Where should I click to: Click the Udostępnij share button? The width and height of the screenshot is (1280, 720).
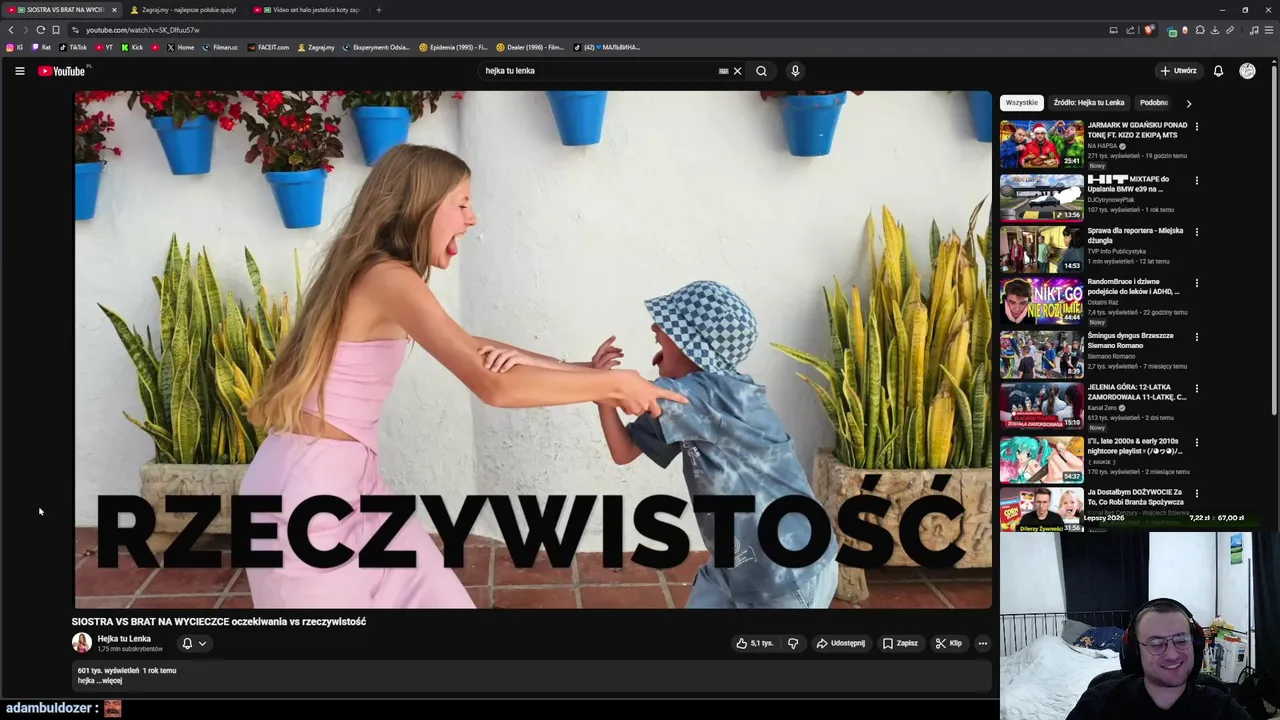(x=841, y=643)
